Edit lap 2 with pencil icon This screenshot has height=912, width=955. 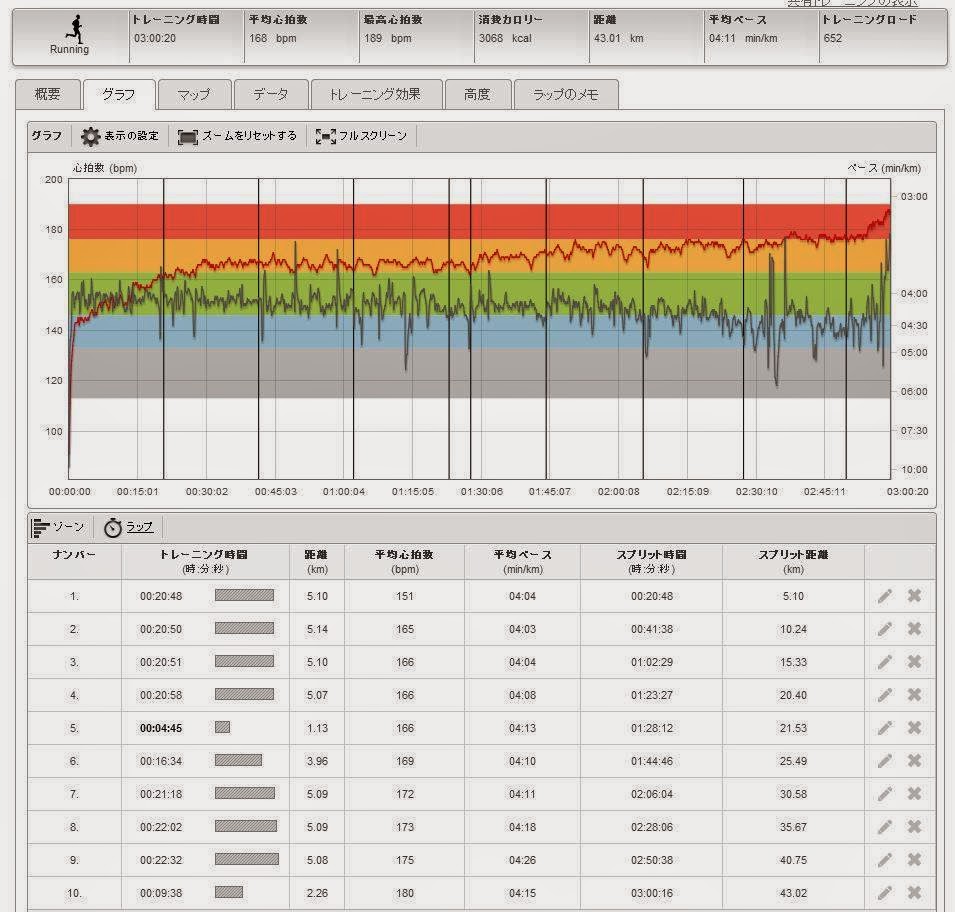[884, 629]
